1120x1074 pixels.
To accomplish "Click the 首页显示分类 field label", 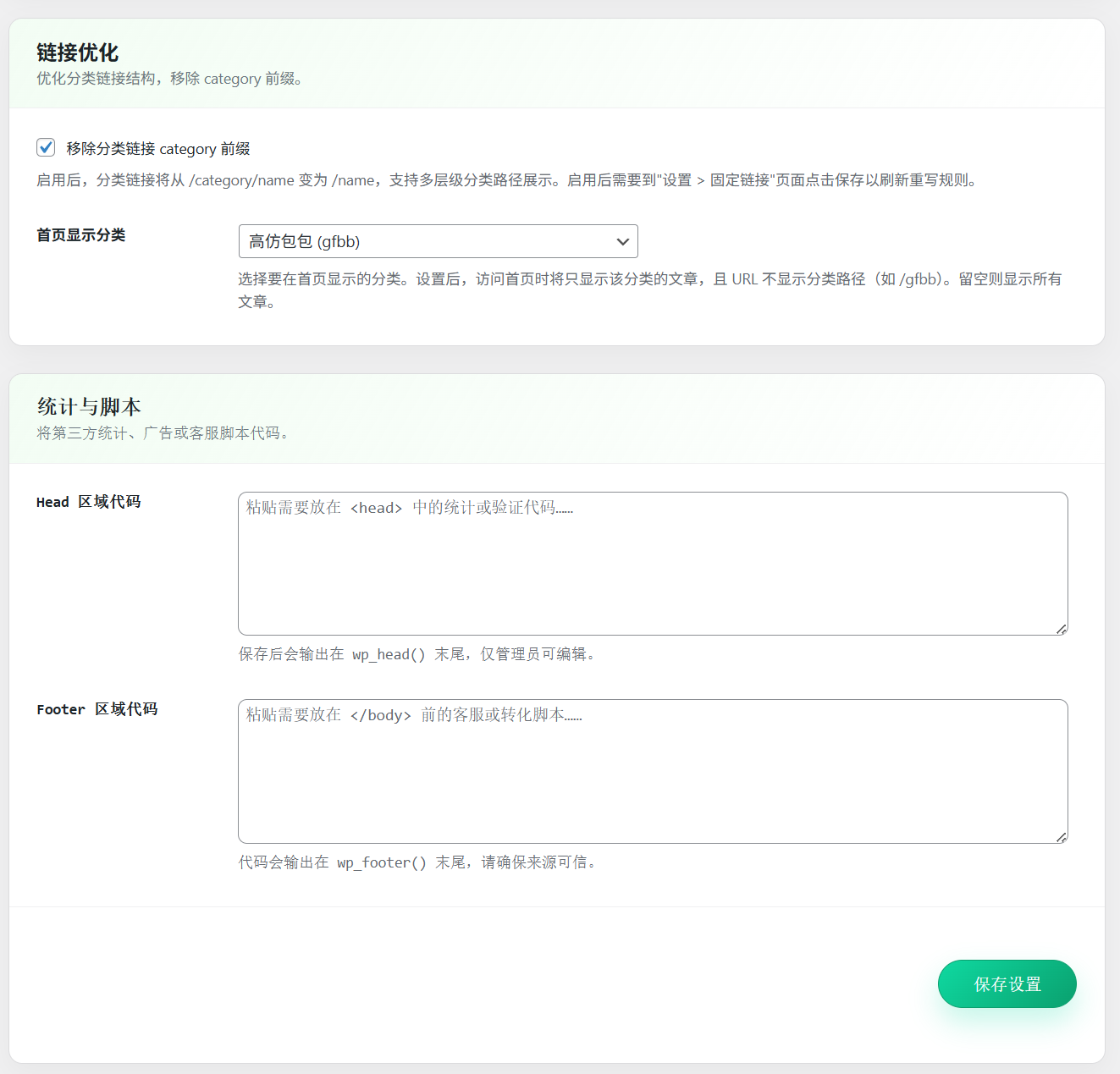I will pyautogui.click(x=81, y=235).
